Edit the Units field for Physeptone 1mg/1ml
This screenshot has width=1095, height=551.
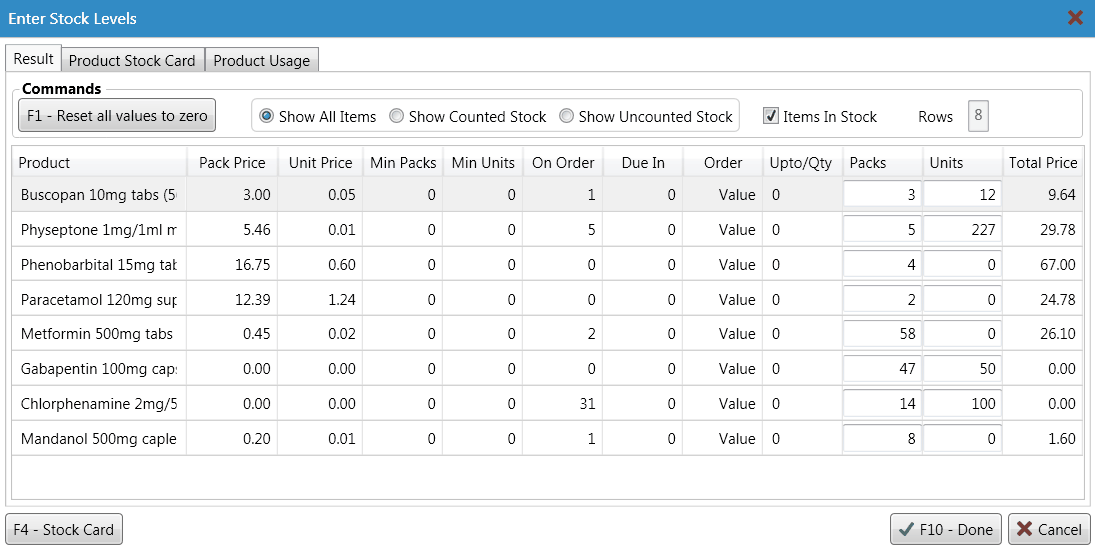pyautogui.click(x=962, y=229)
